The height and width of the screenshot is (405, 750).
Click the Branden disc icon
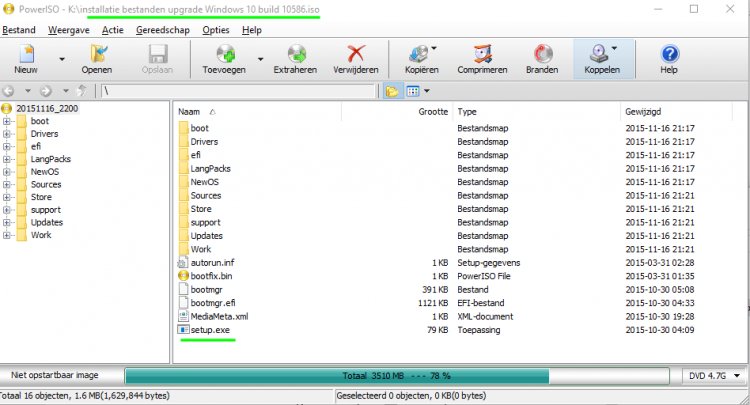point(543,56)
